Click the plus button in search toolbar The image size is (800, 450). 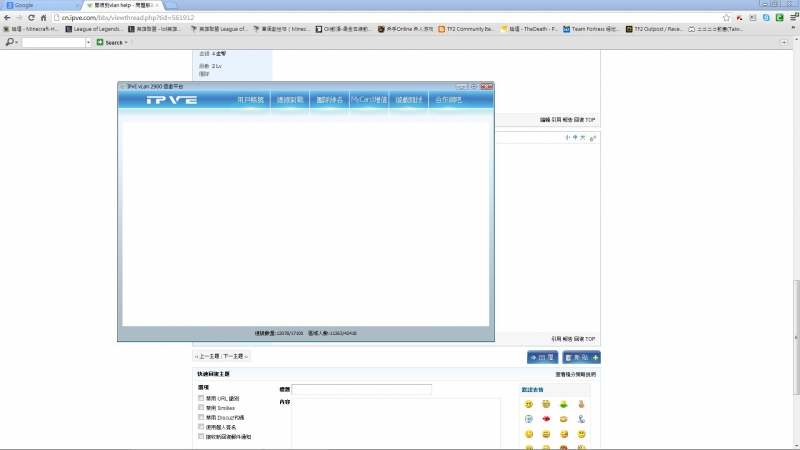click(x=784, y=42)
